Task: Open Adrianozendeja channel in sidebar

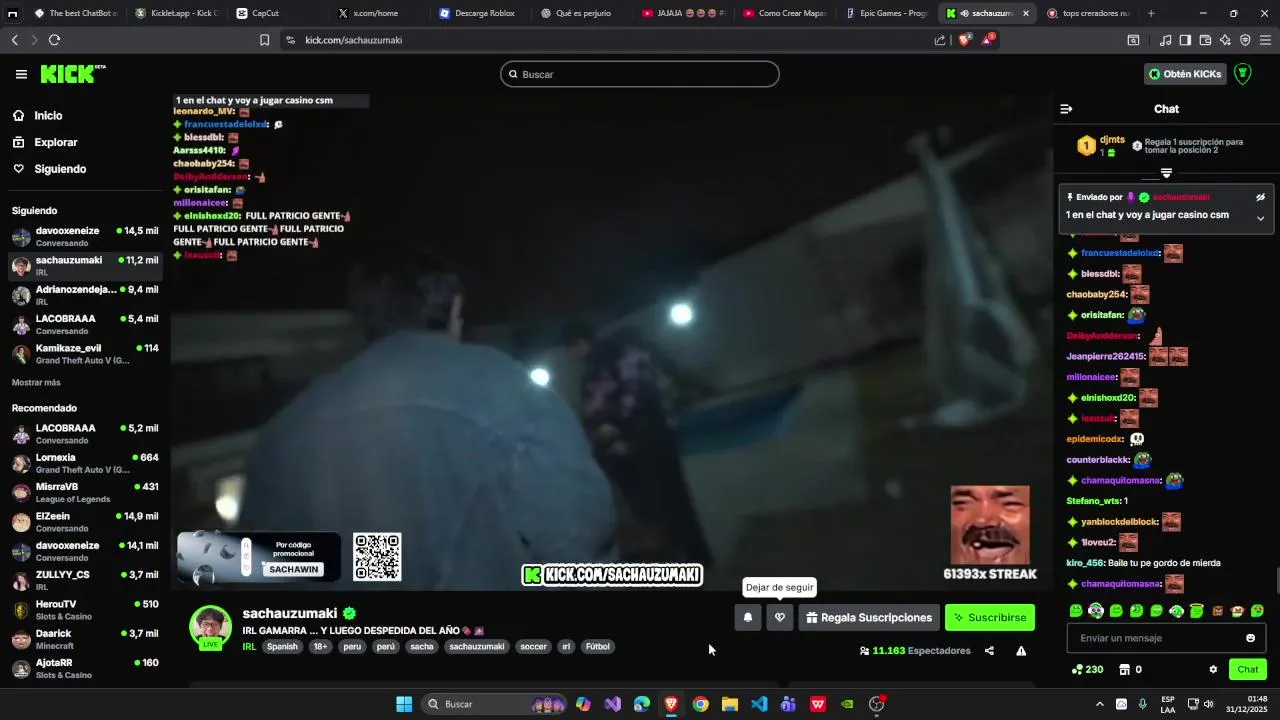Action: click(x=85, y=295)
